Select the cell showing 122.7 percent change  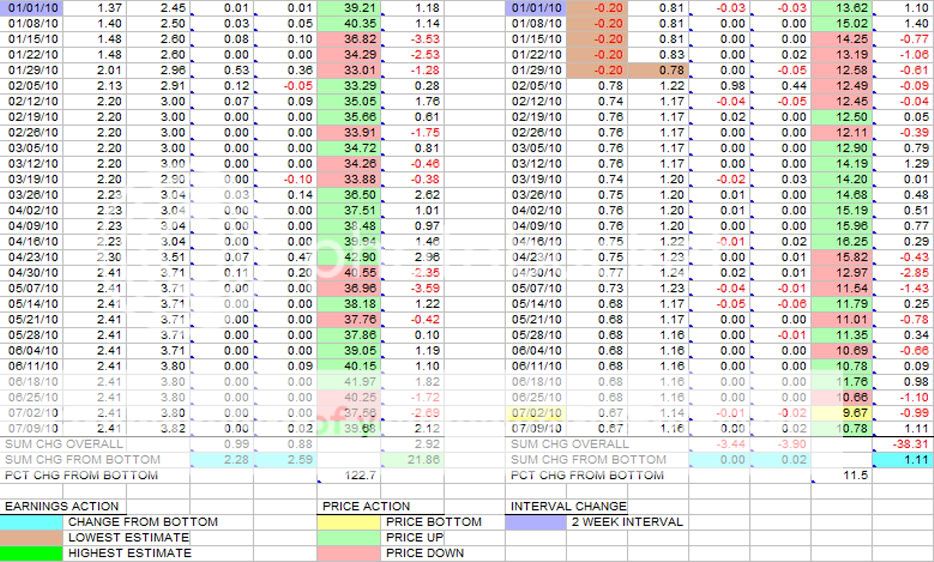tap(351, 475)
